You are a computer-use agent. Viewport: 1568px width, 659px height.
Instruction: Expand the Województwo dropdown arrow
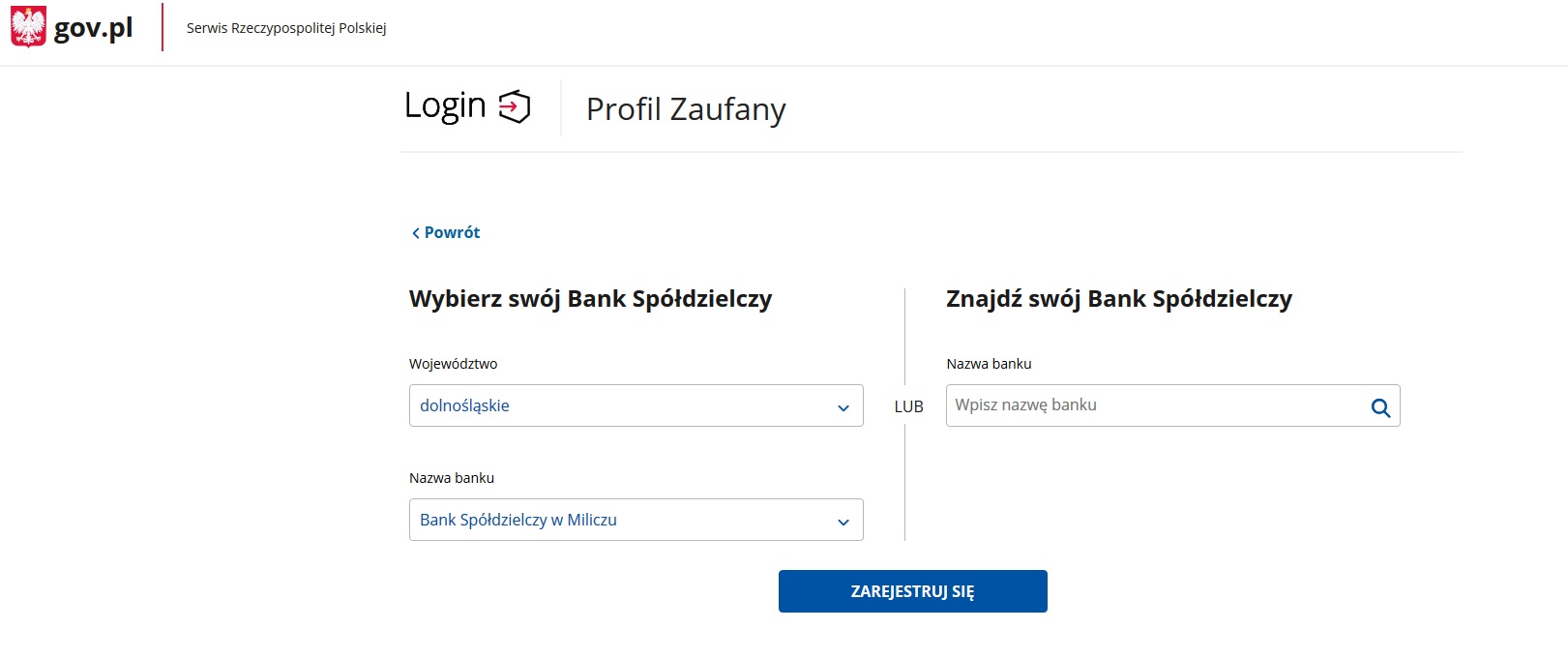tap(843, 407)
